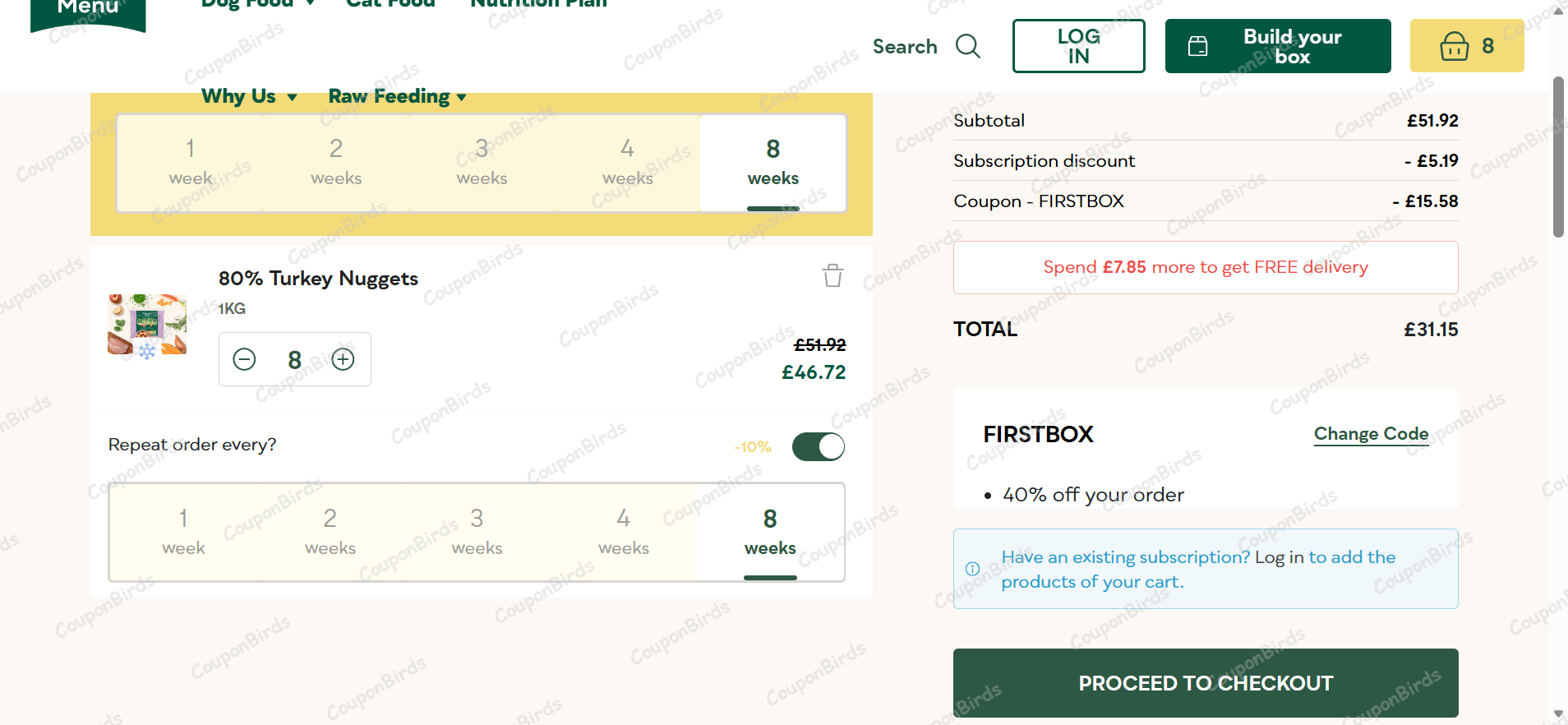1568x725 pixels.
Task: Click the info icon in subscription notice
Action: (x=972, y=569)
